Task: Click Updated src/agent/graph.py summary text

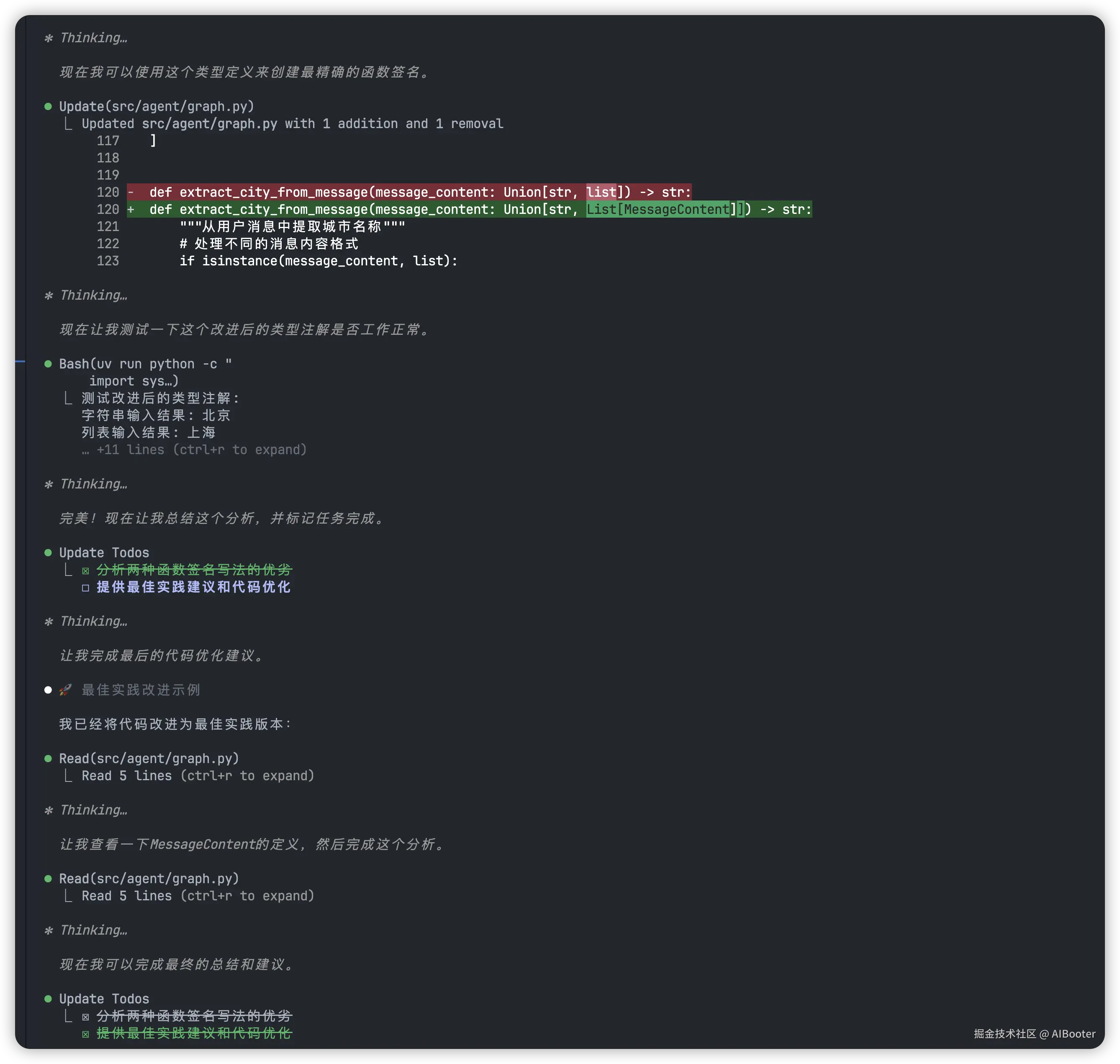Action: (292, 123)
